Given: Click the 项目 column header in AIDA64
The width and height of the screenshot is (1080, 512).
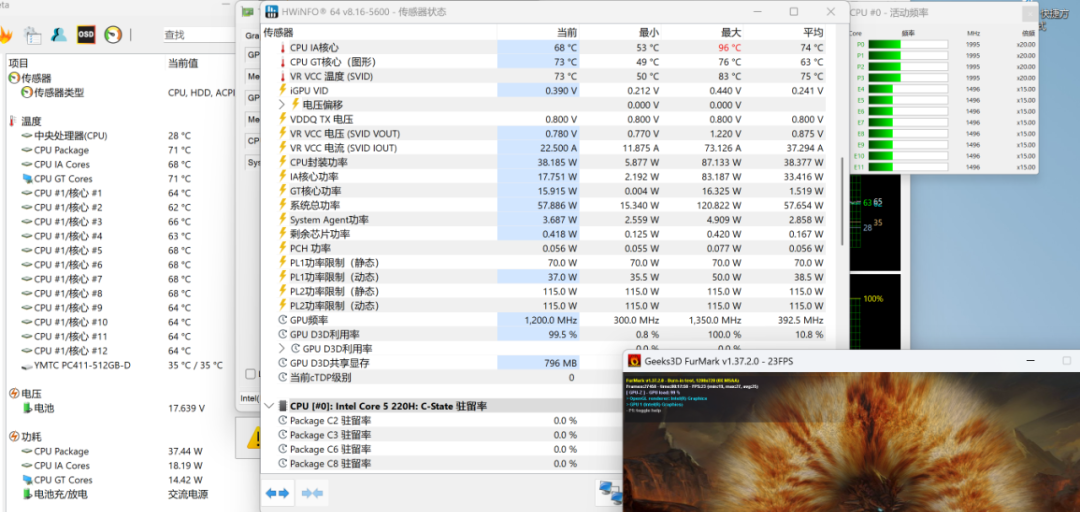Looking at the screenshot, I should pyautogui.click(x=19, y=63).
